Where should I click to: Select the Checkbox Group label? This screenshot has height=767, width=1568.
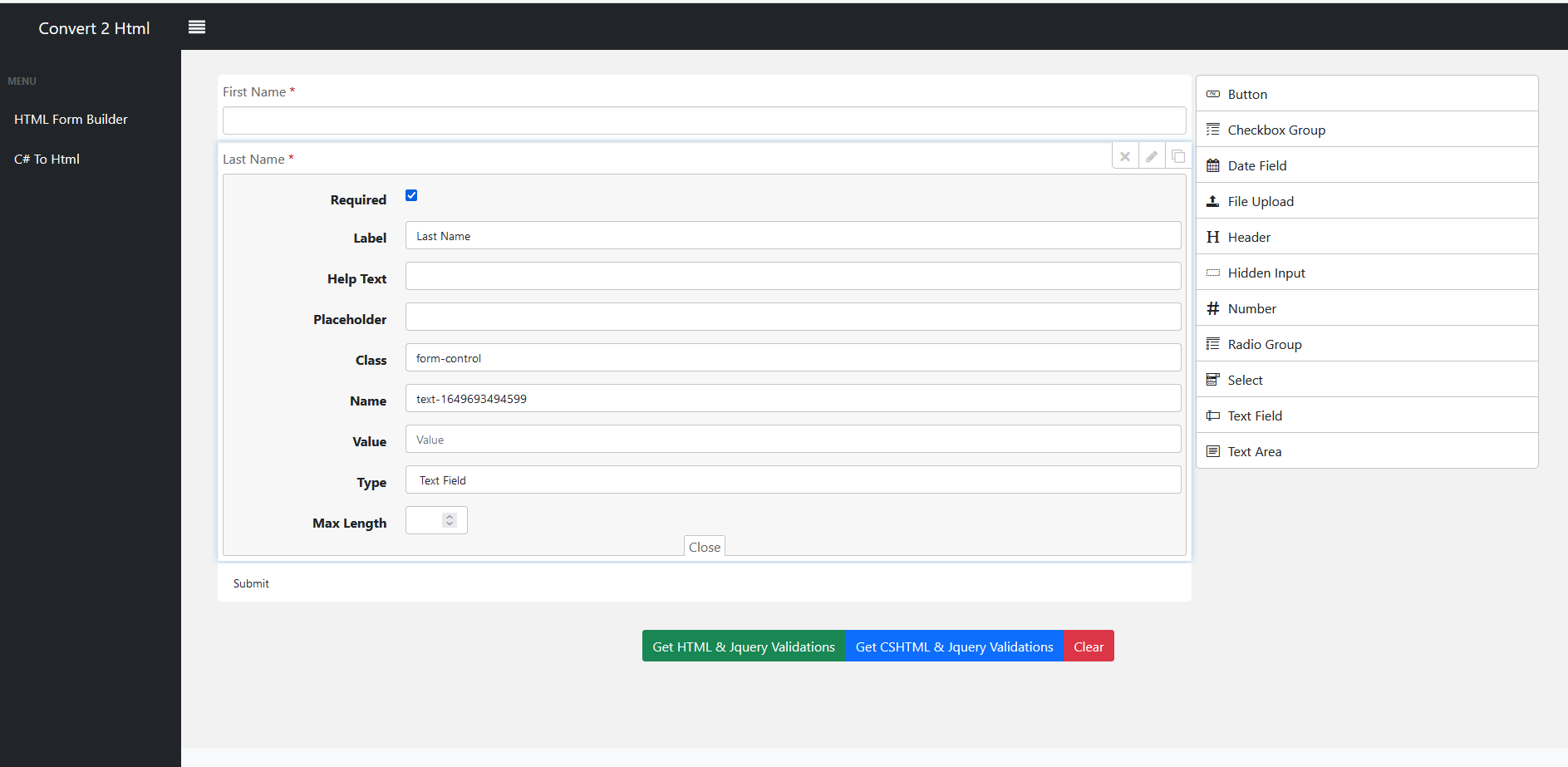(1276, 130)
